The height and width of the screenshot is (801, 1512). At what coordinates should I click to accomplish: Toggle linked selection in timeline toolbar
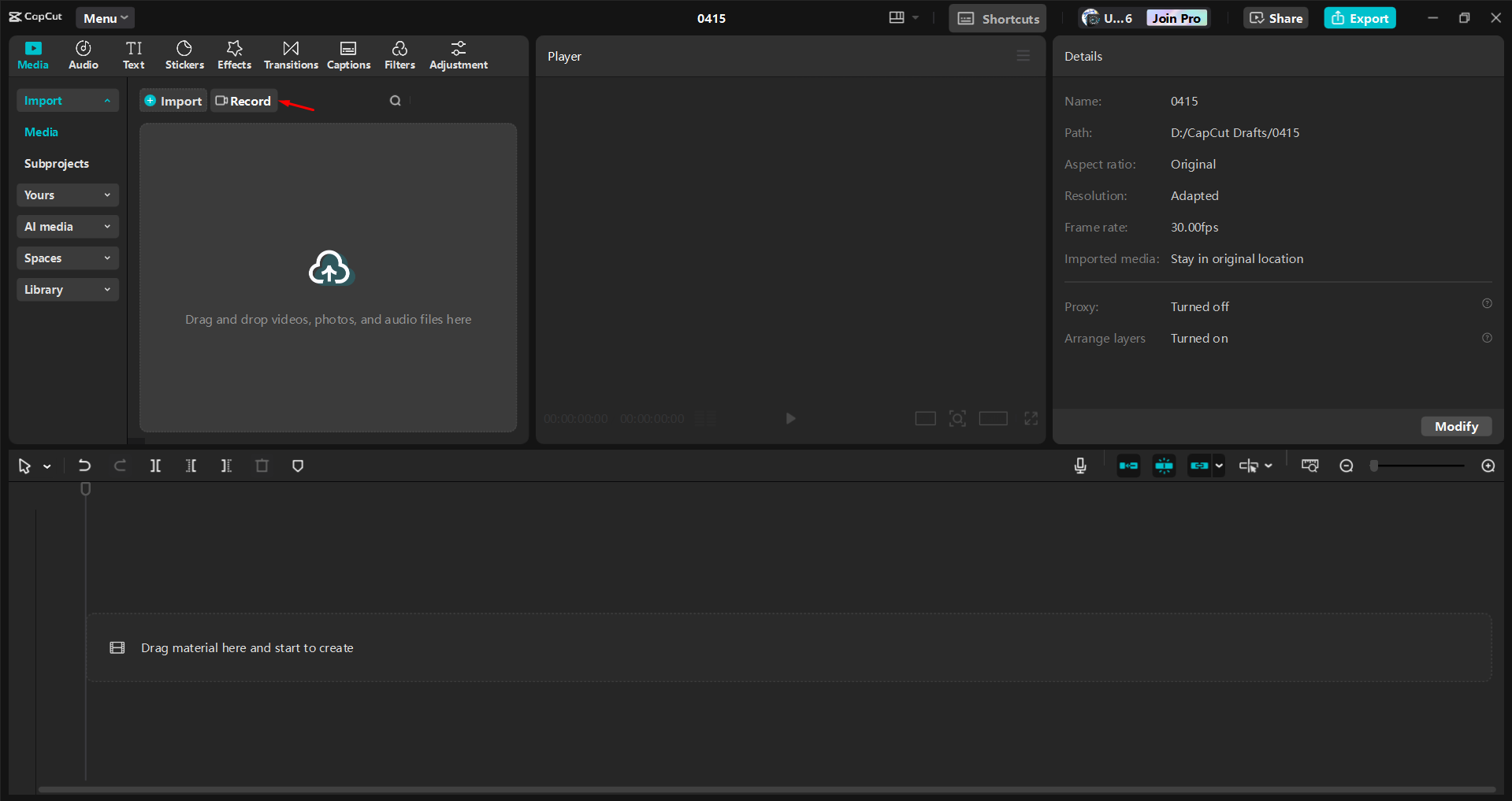pyautogui.click(x=1198, y=465)
